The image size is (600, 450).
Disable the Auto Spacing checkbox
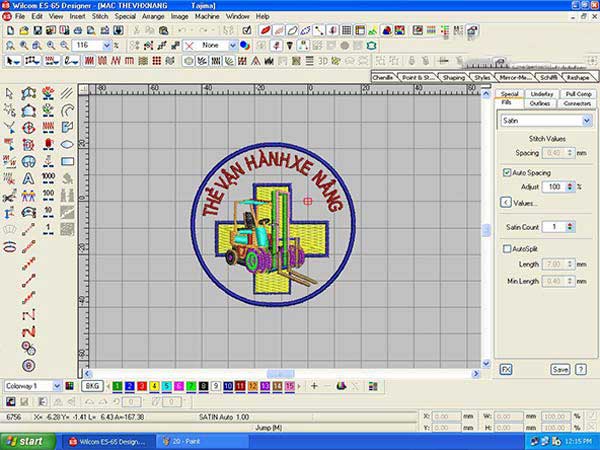coord(508,173)
